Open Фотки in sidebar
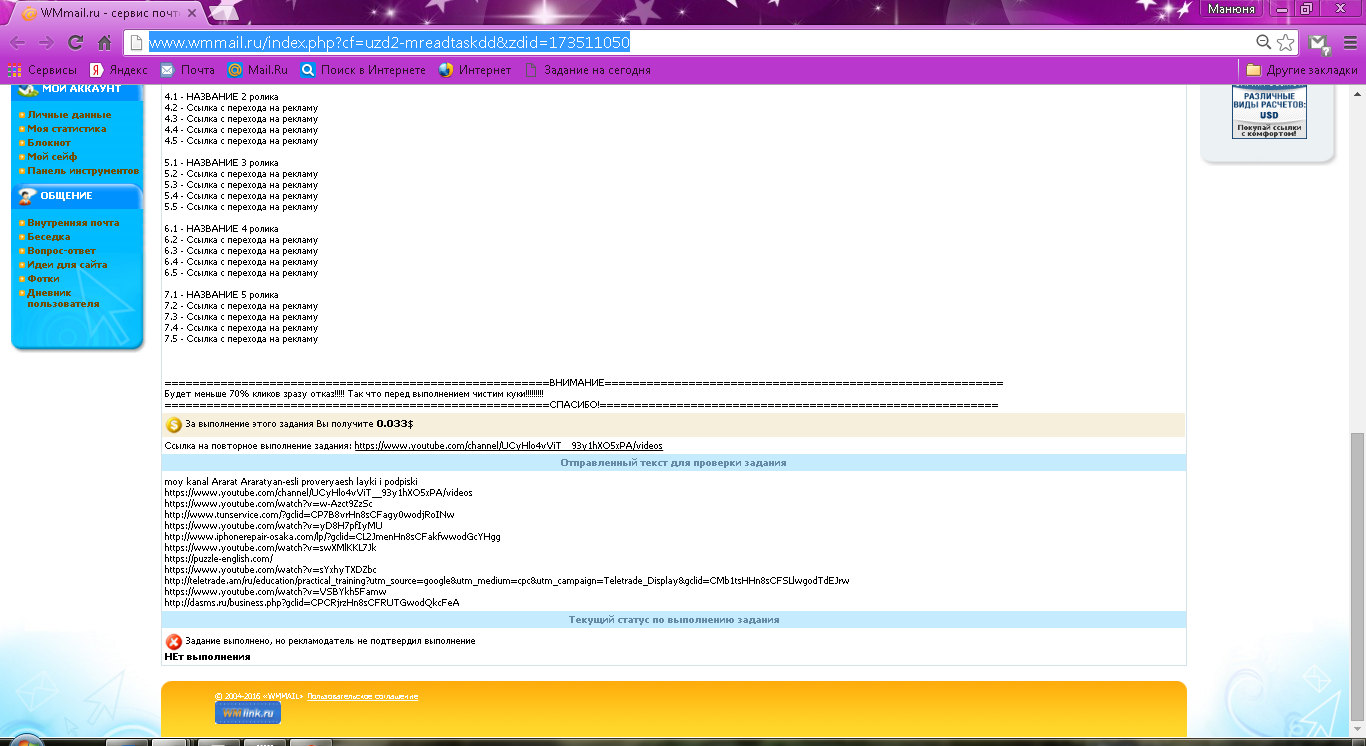Image resolution: width=1366 pixels, height=746 pixels. tap(43, 279)
